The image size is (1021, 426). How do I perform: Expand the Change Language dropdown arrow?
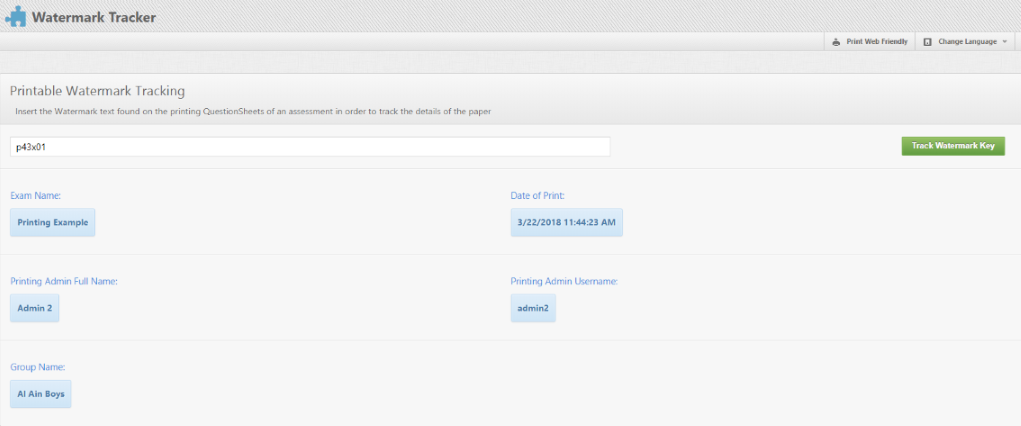coord(1004,42)
